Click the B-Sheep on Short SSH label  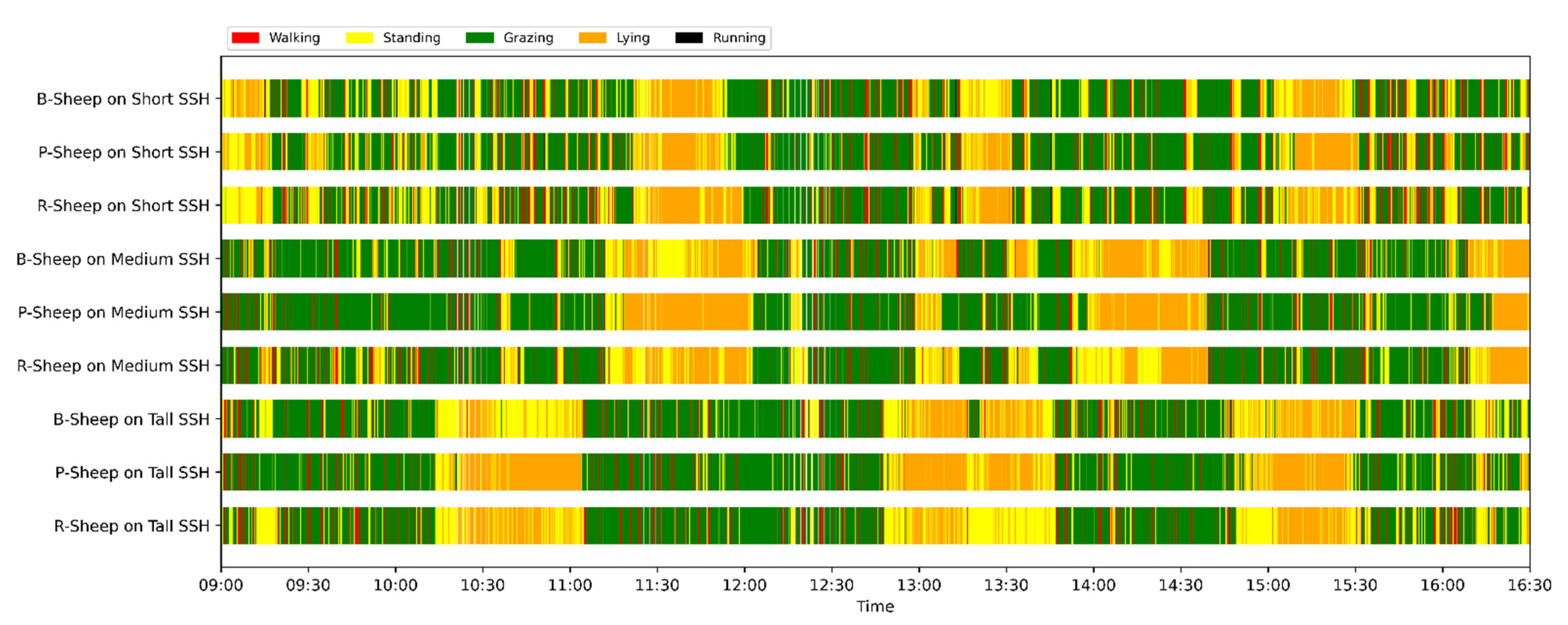122,99
